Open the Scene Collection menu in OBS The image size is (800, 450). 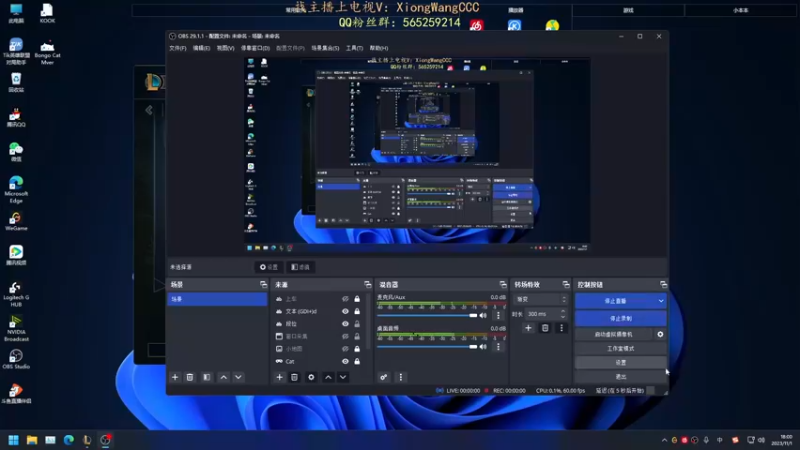325,48
